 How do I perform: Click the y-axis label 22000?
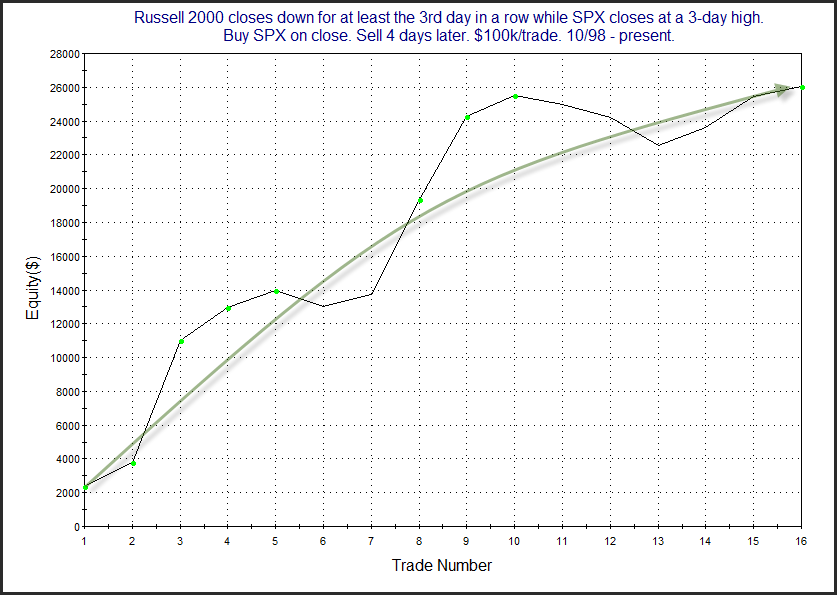[x=64, y=155]
